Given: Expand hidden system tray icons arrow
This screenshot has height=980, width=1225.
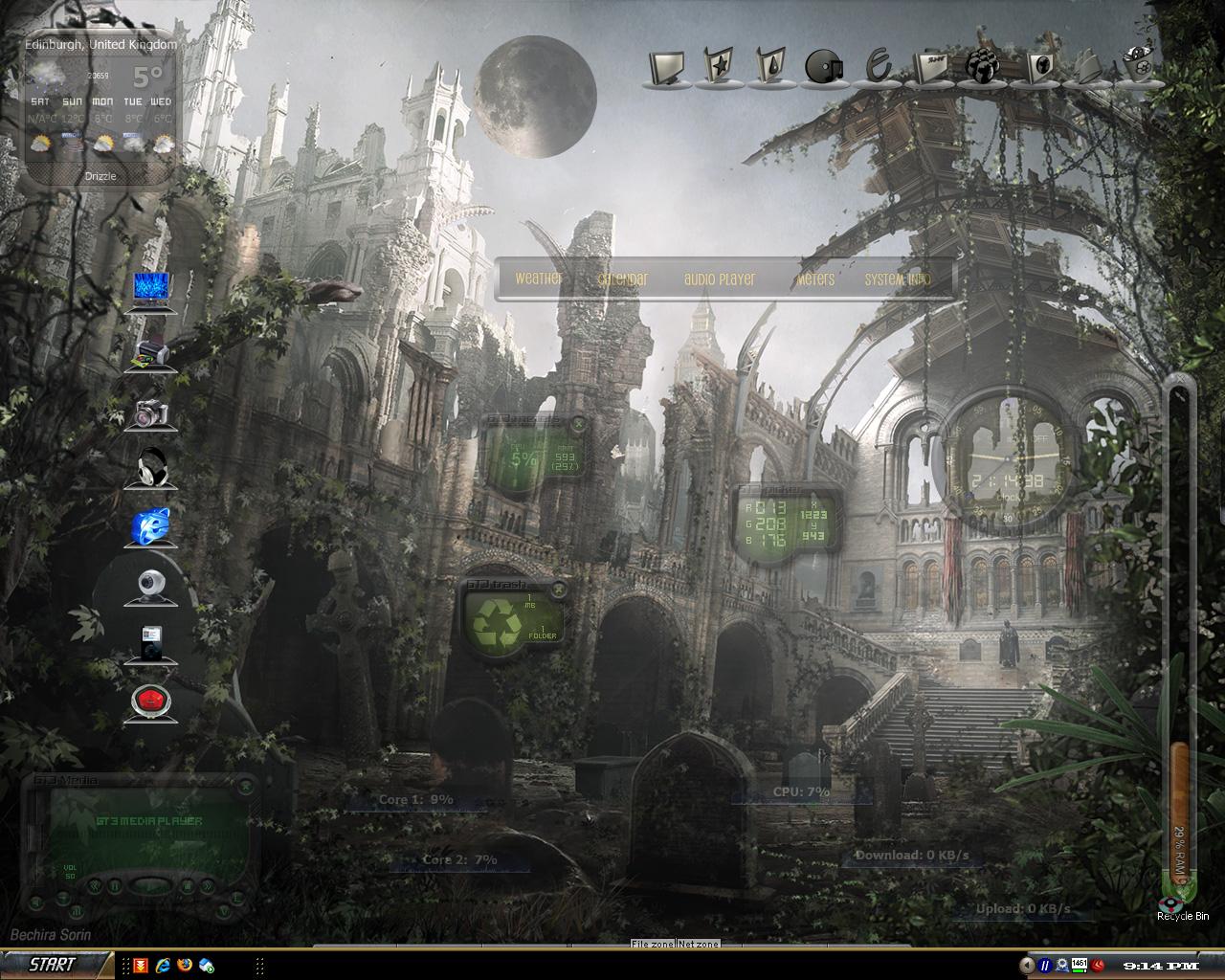Looking at the screenshot, I should pos(1027,966).
